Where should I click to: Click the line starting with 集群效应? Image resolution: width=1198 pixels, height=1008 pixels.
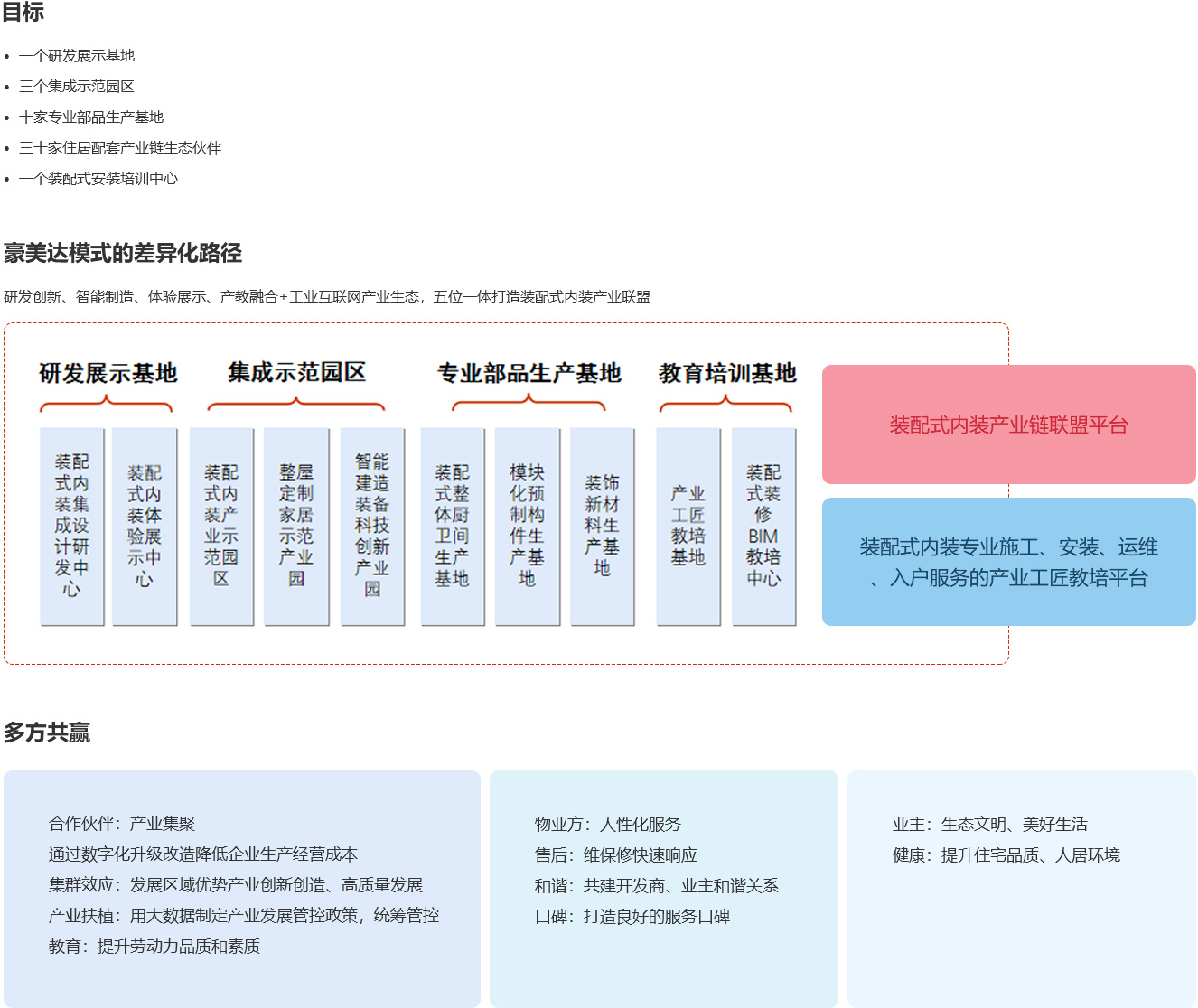pos(236,885)
